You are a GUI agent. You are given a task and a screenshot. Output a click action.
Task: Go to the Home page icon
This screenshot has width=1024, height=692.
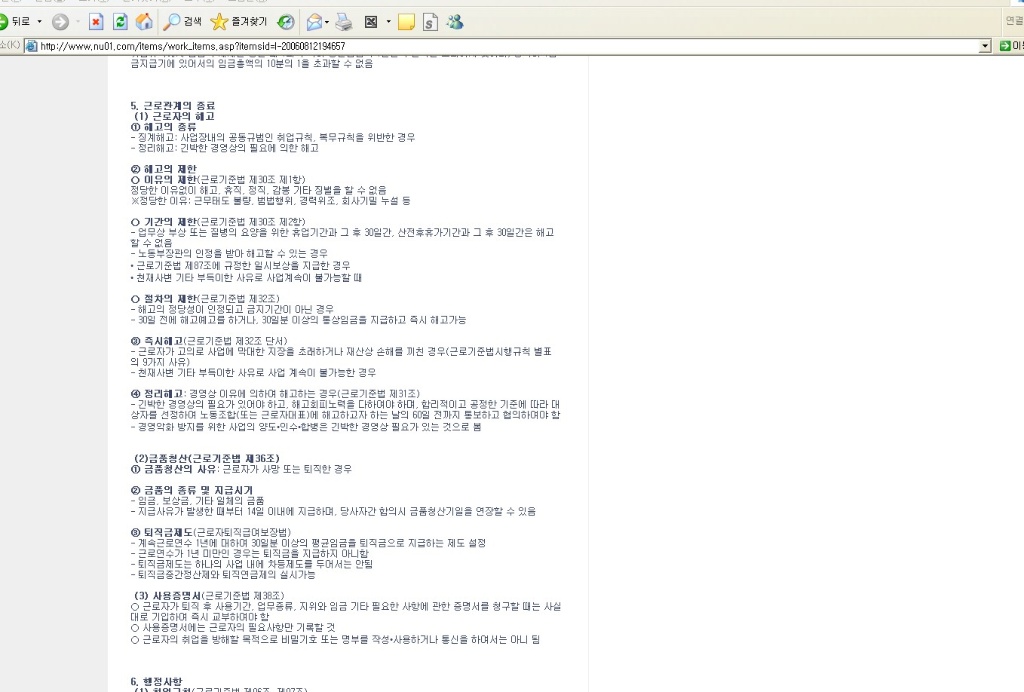click(x=144, y=22)
